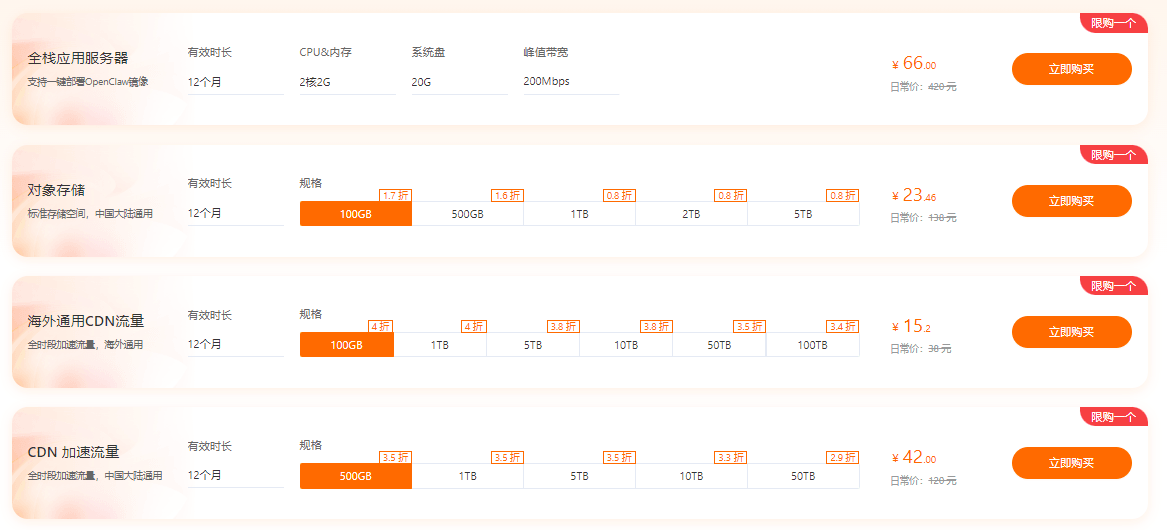Click the 海外通用CDN流量 product title

[86, 322]
